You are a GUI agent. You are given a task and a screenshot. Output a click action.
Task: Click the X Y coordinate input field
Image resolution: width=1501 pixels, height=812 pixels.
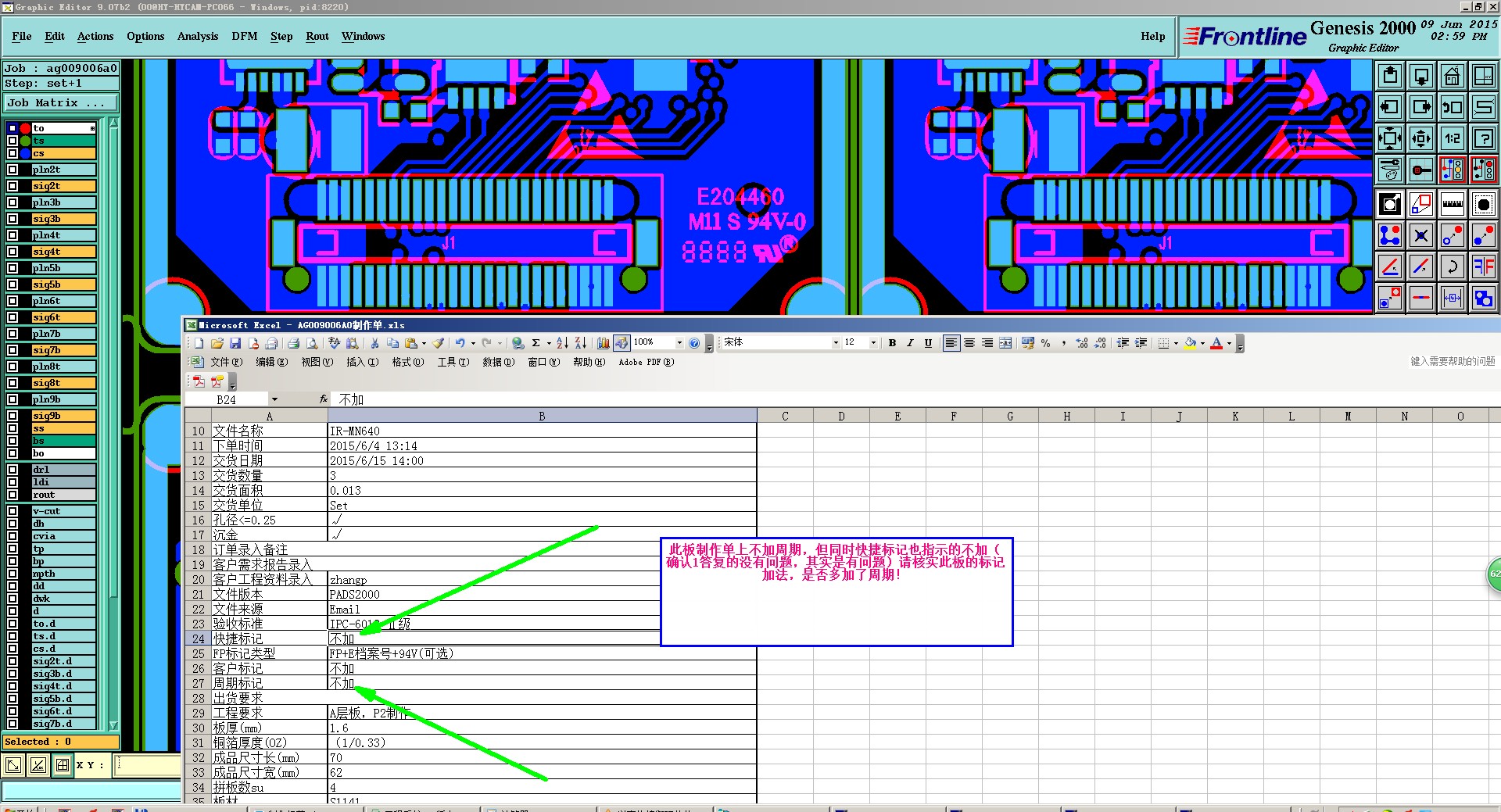click(148, 765)
